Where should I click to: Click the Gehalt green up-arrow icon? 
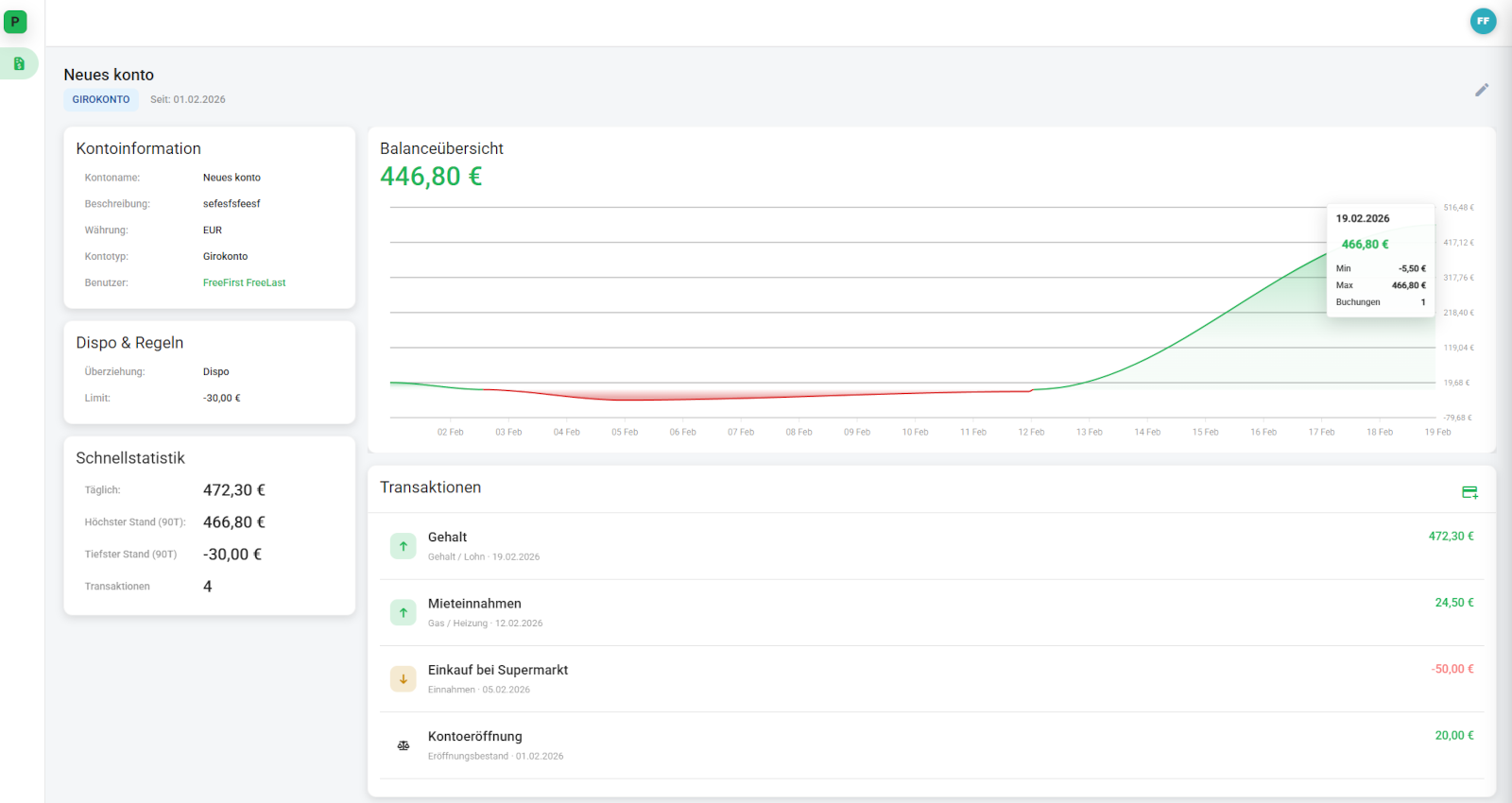[x=404, y=546]
